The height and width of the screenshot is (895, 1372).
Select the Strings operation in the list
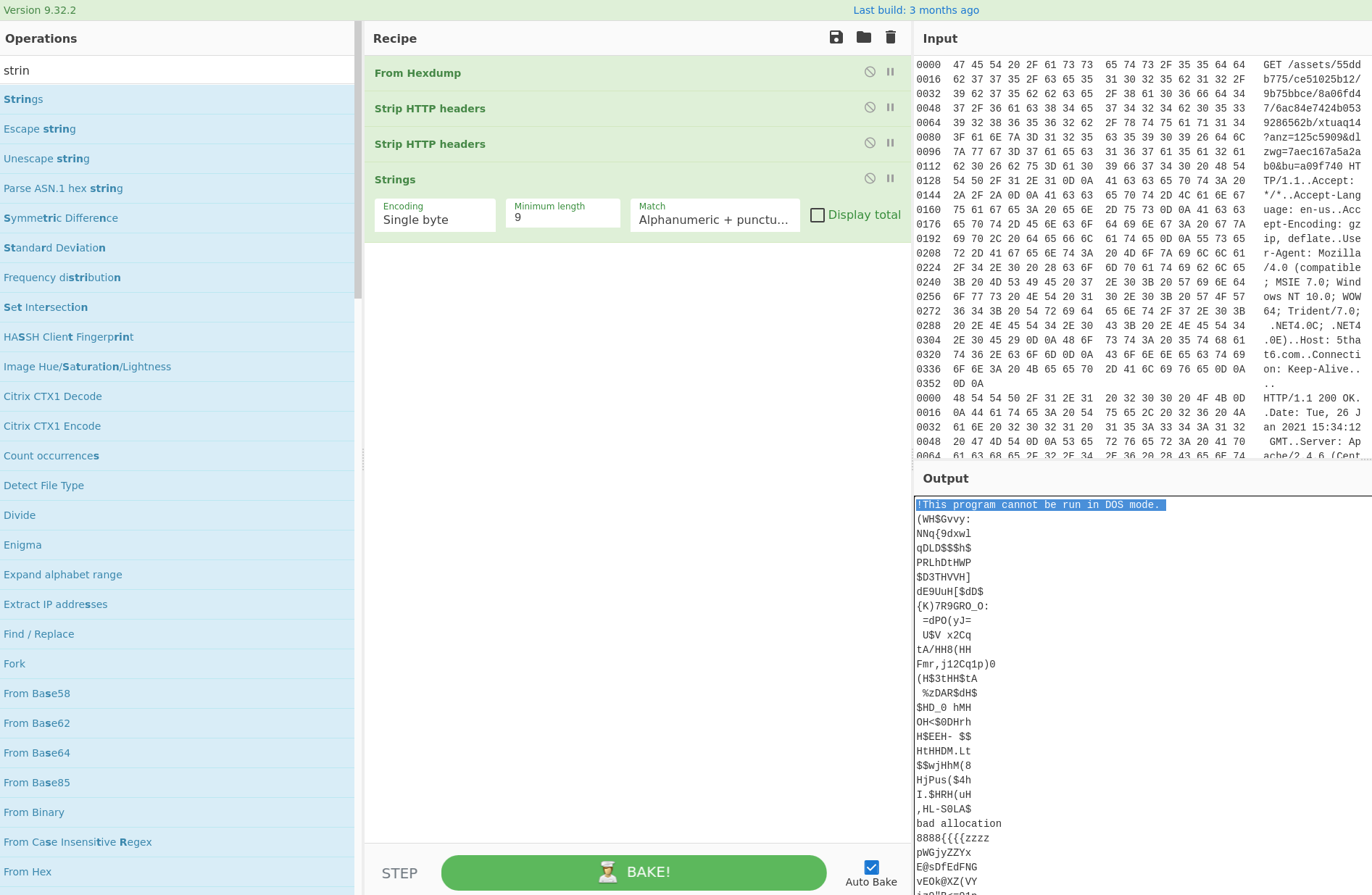177,99
